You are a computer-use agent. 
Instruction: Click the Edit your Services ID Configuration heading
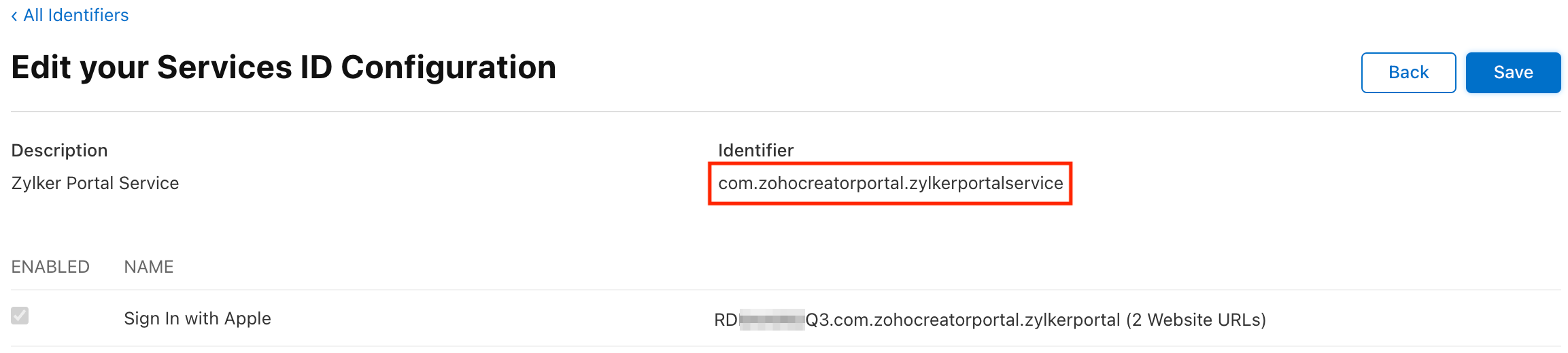tap(284, 67)
